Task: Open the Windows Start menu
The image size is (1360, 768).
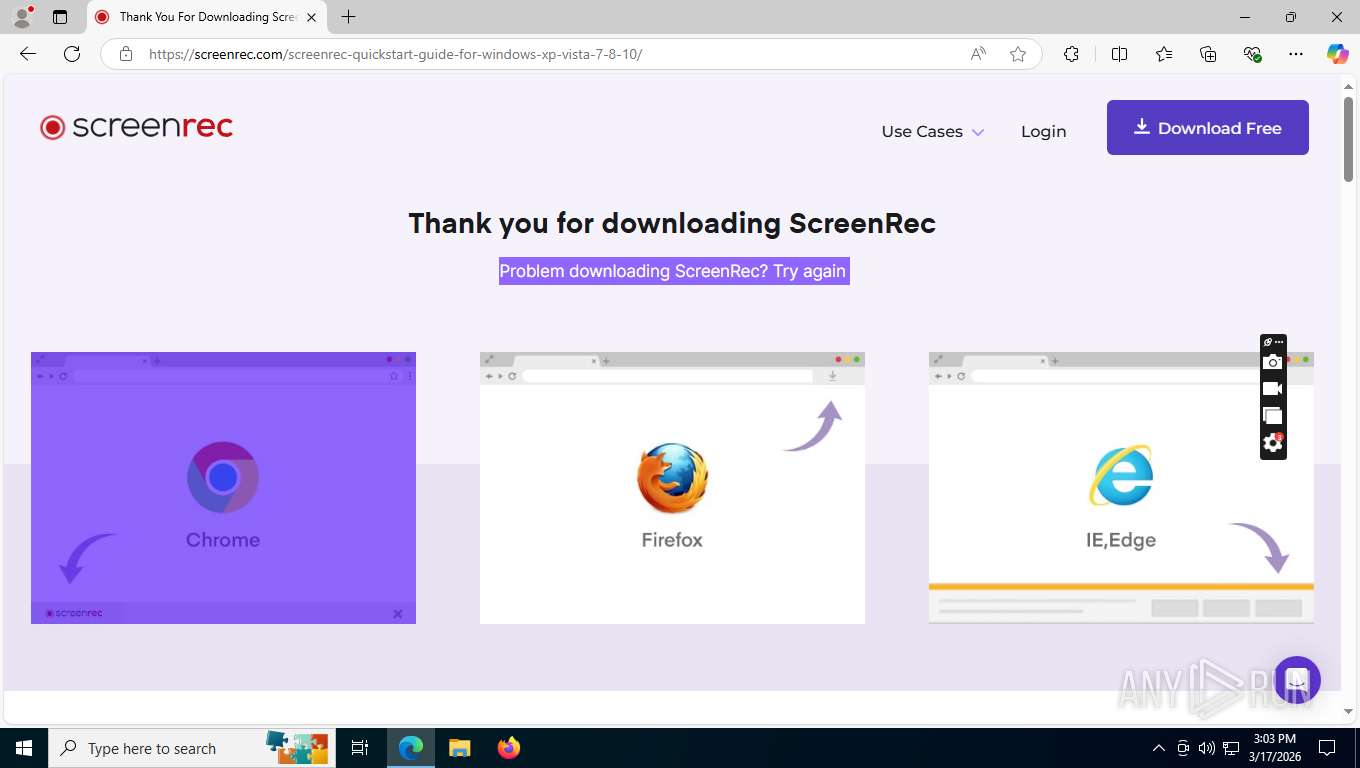Action: [24, 748]
